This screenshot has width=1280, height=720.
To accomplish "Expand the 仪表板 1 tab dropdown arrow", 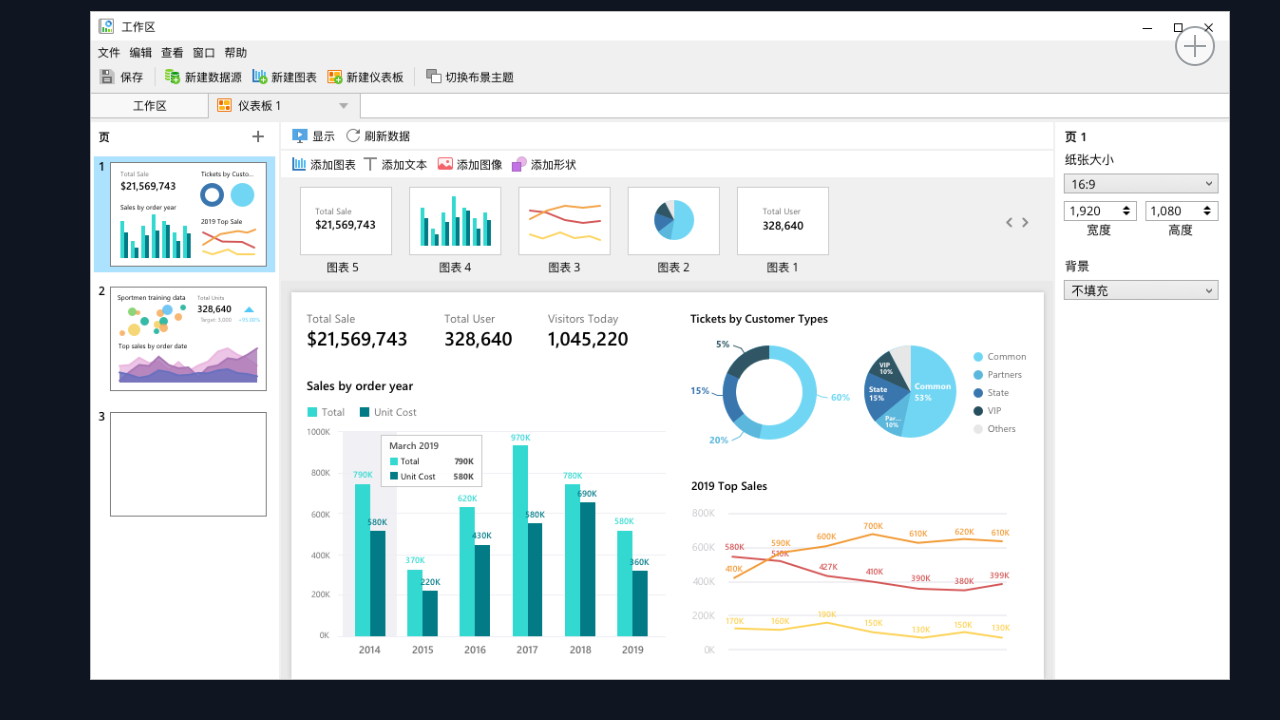I will (x=343, y=106).
